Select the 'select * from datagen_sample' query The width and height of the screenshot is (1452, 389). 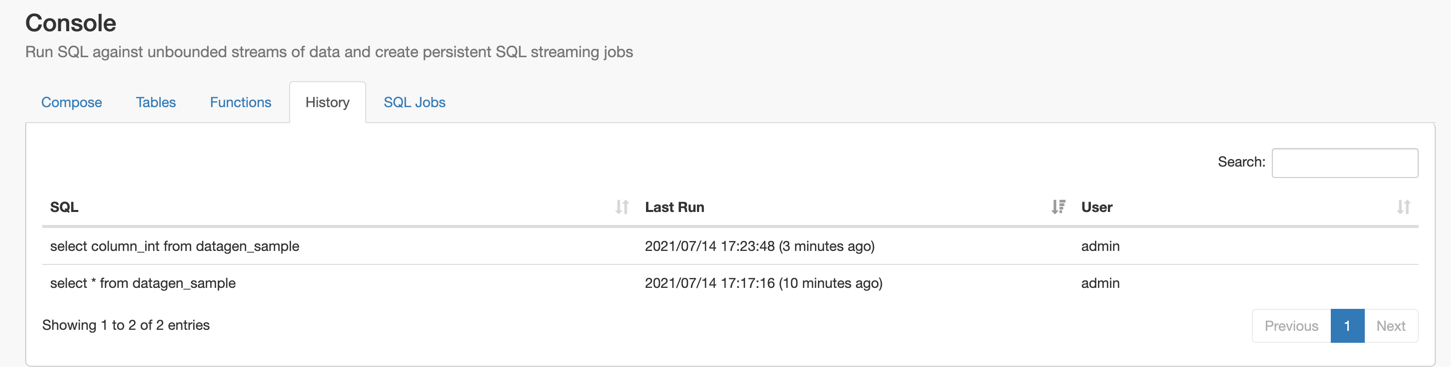(x=143, y=283)
